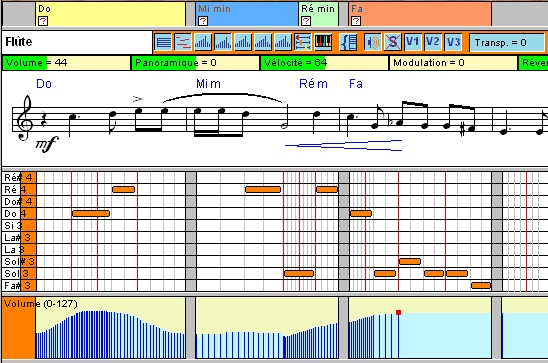
Task: Select voice V1
Action: pyautogui.click(x=413, y=42)
